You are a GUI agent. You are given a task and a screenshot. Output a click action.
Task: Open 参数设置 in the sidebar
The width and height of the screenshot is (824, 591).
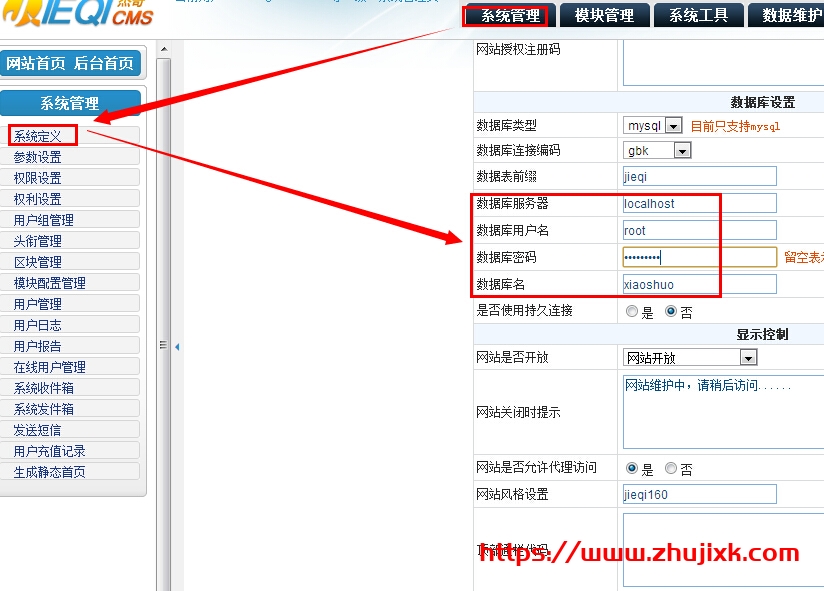tap(38, 157)
